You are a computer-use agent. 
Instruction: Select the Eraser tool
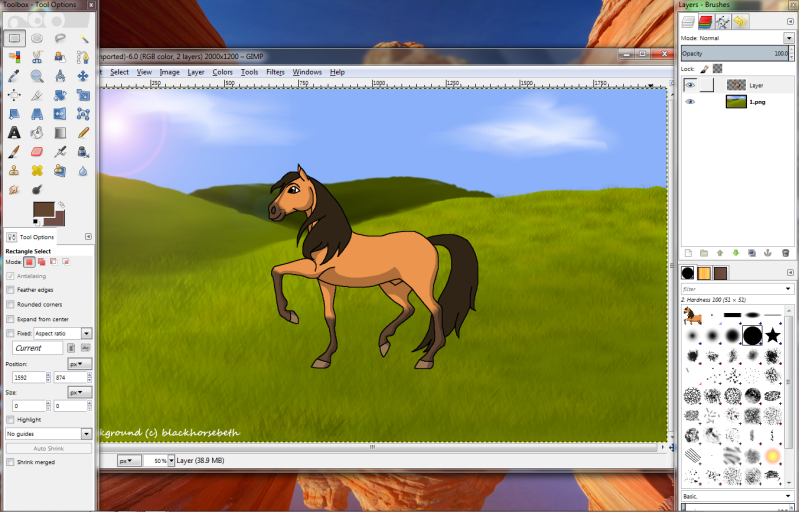(x=37, y=151)
